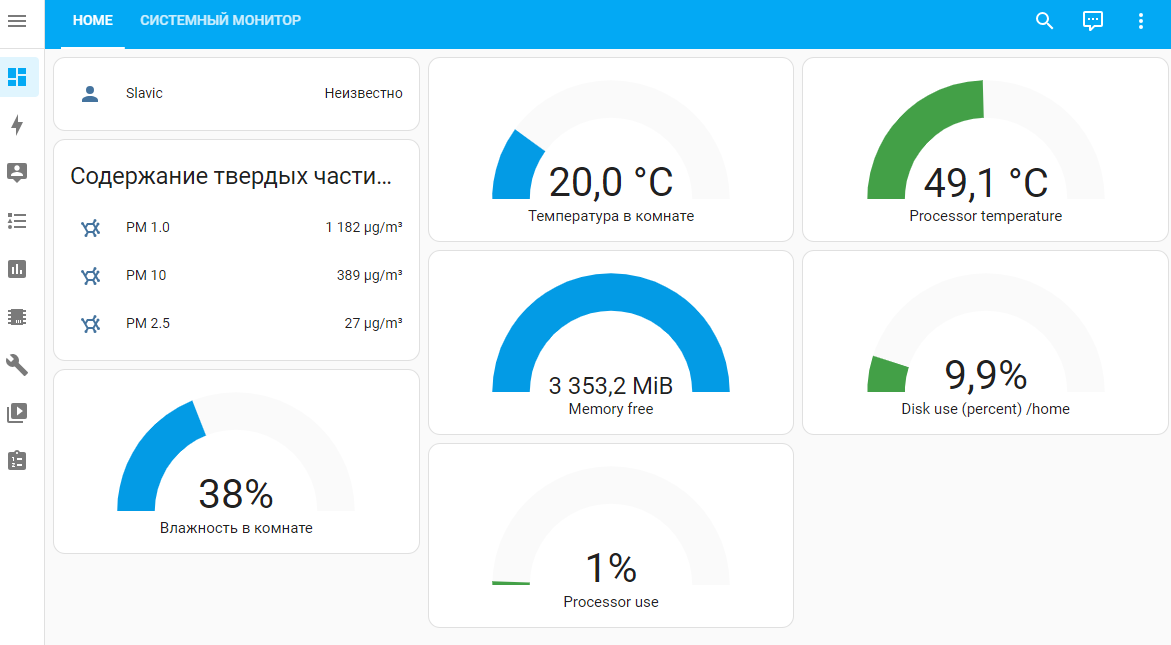Open the hamburger sidebar menu
Viewport: 1171px width, 645px height.
(x=17, y=21)
